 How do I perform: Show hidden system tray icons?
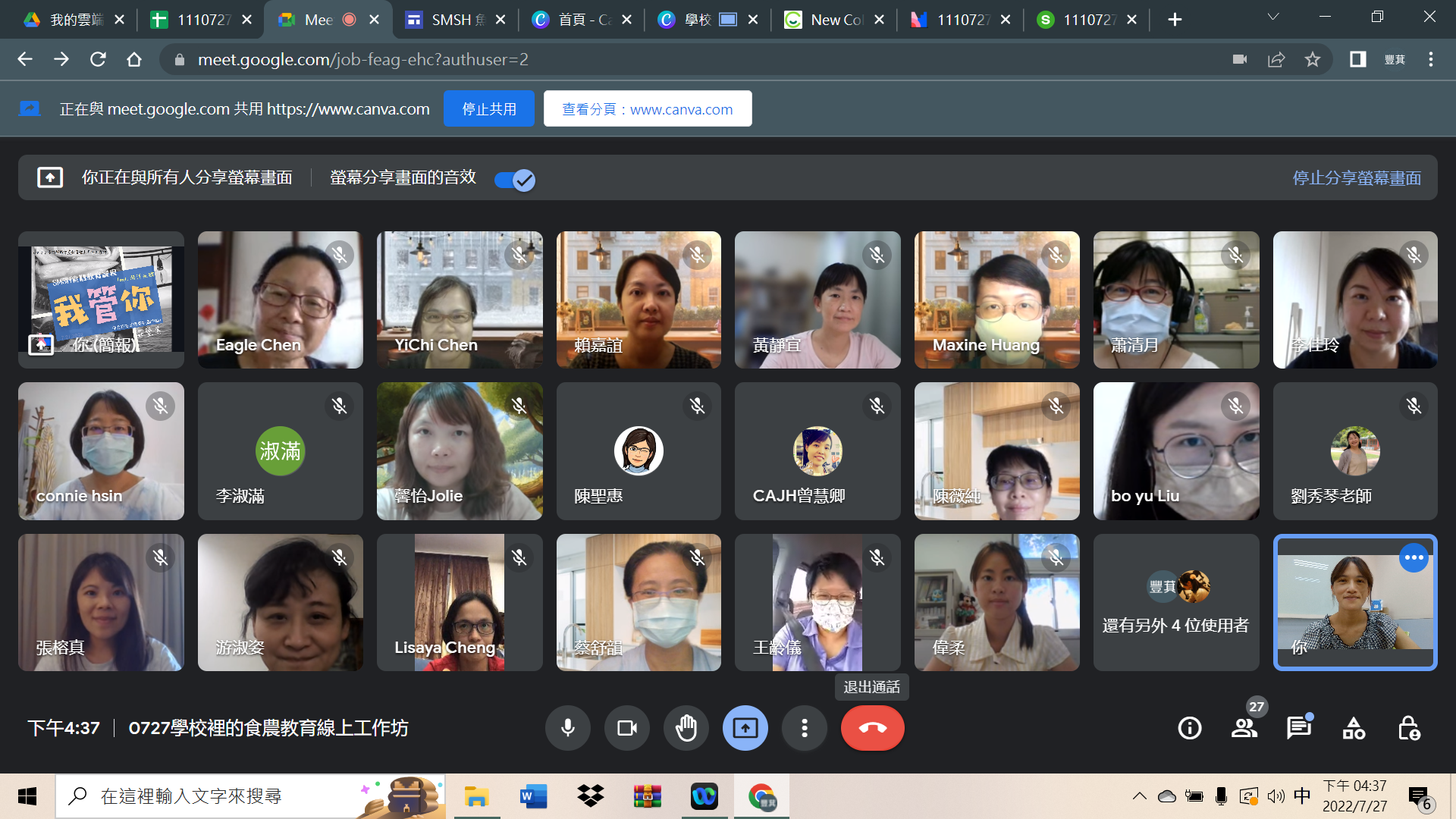pos(1139,796)
